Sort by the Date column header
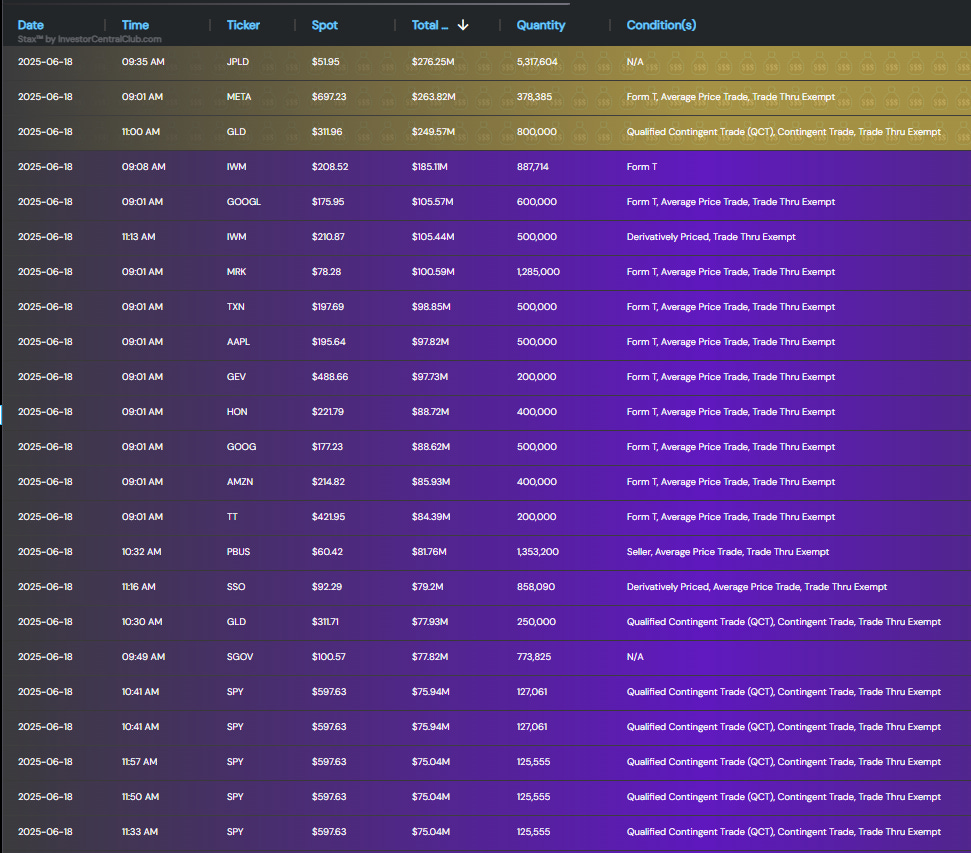Image resolution: width=971 pixels, height=853 pixels. (30, 25)
